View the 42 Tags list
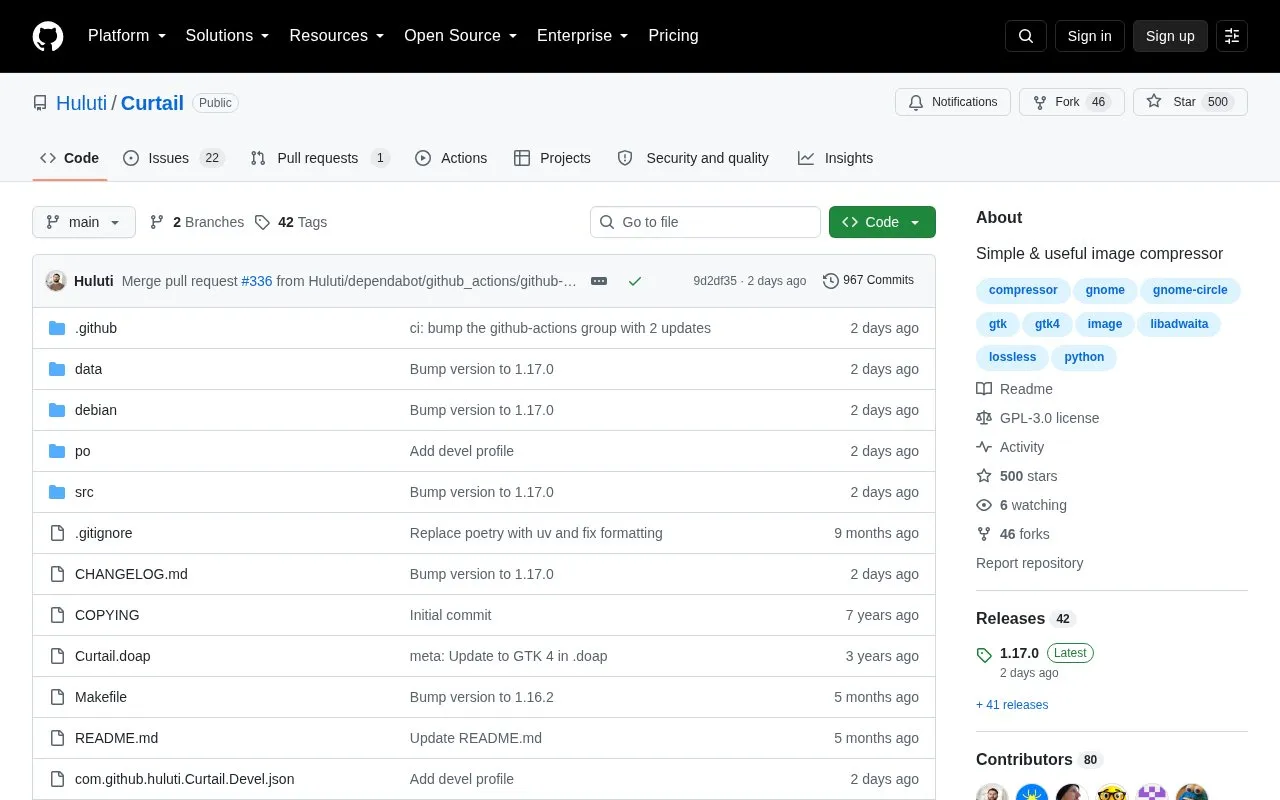 click(291, 222)
